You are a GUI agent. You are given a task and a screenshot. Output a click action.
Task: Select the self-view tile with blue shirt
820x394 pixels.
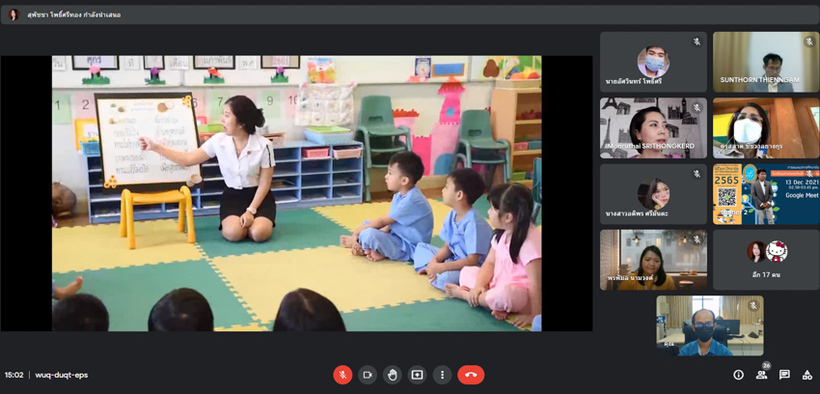click(710, 325)
